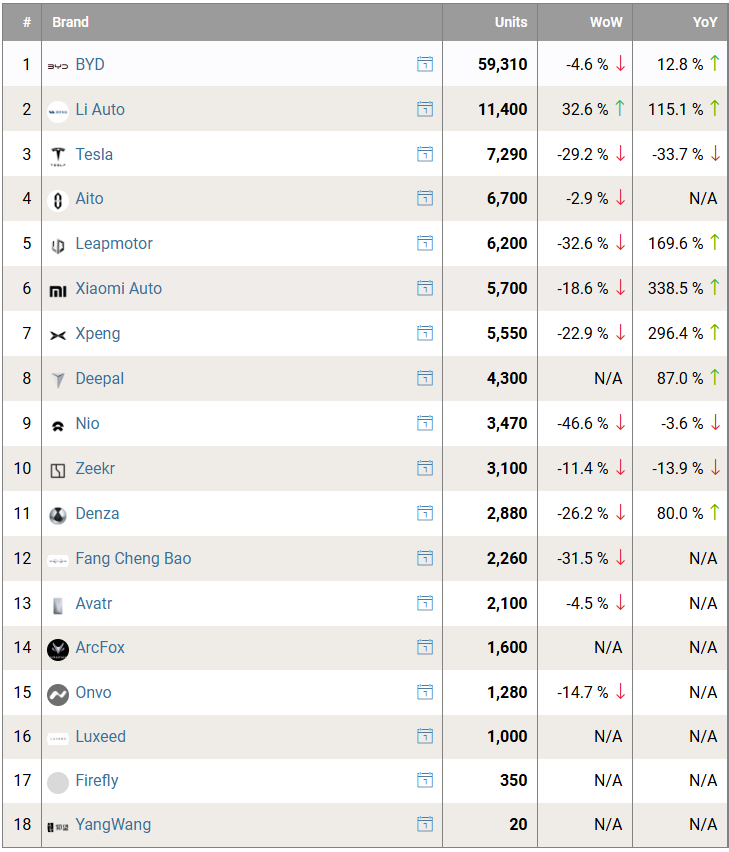Click the Denza brand logo
This screenshot has width=729, height=852.
pos(58,515)
